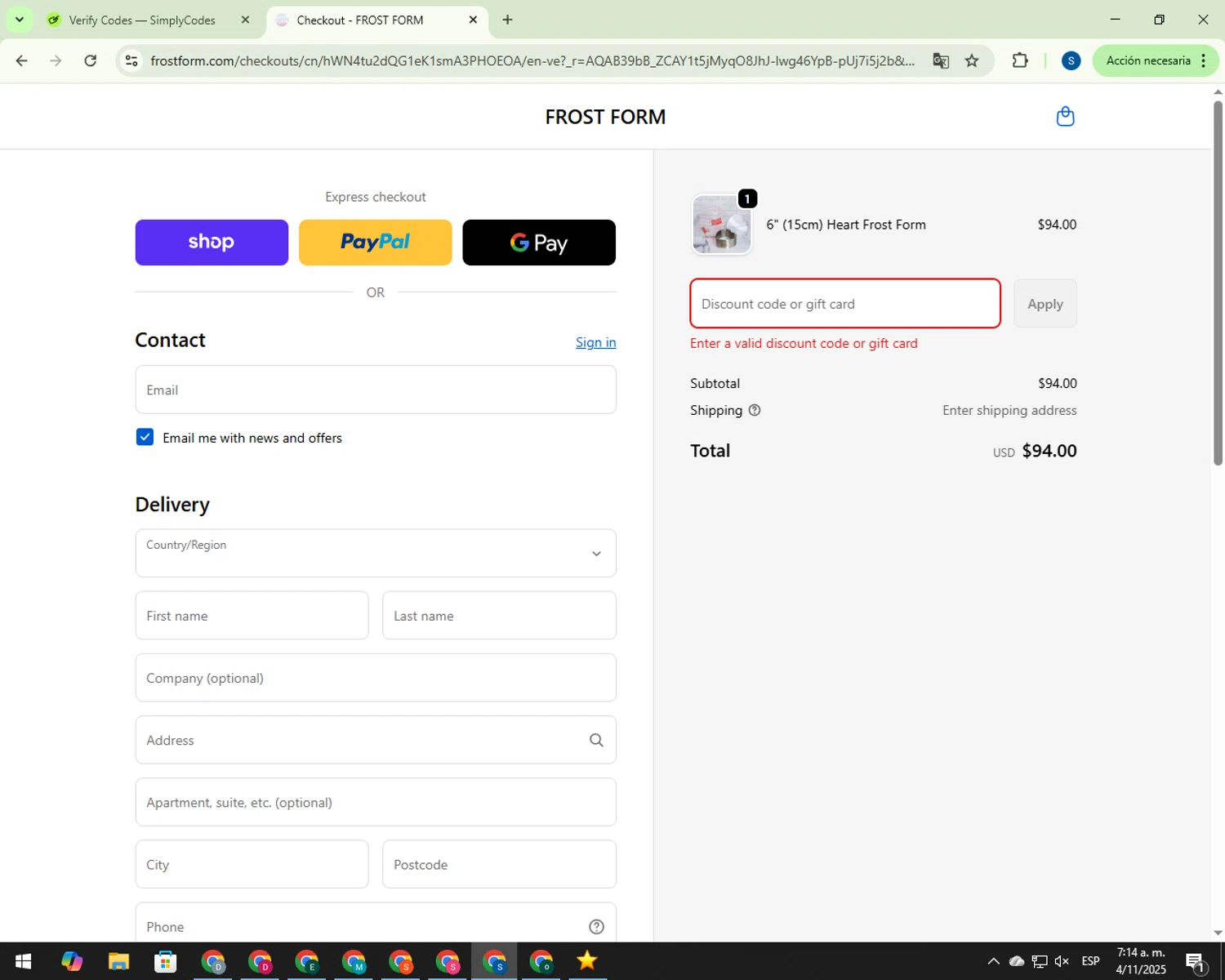The height and width of the screenshot is (980, 1225).
Task: Focus the First name field
Action: pyautogui.click(x=252, y=616)
